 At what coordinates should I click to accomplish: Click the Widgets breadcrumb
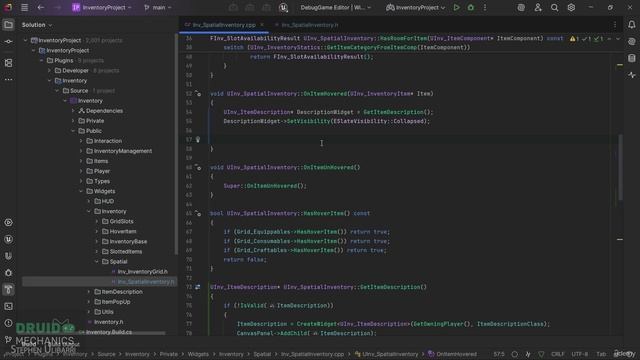pos(198,354)
